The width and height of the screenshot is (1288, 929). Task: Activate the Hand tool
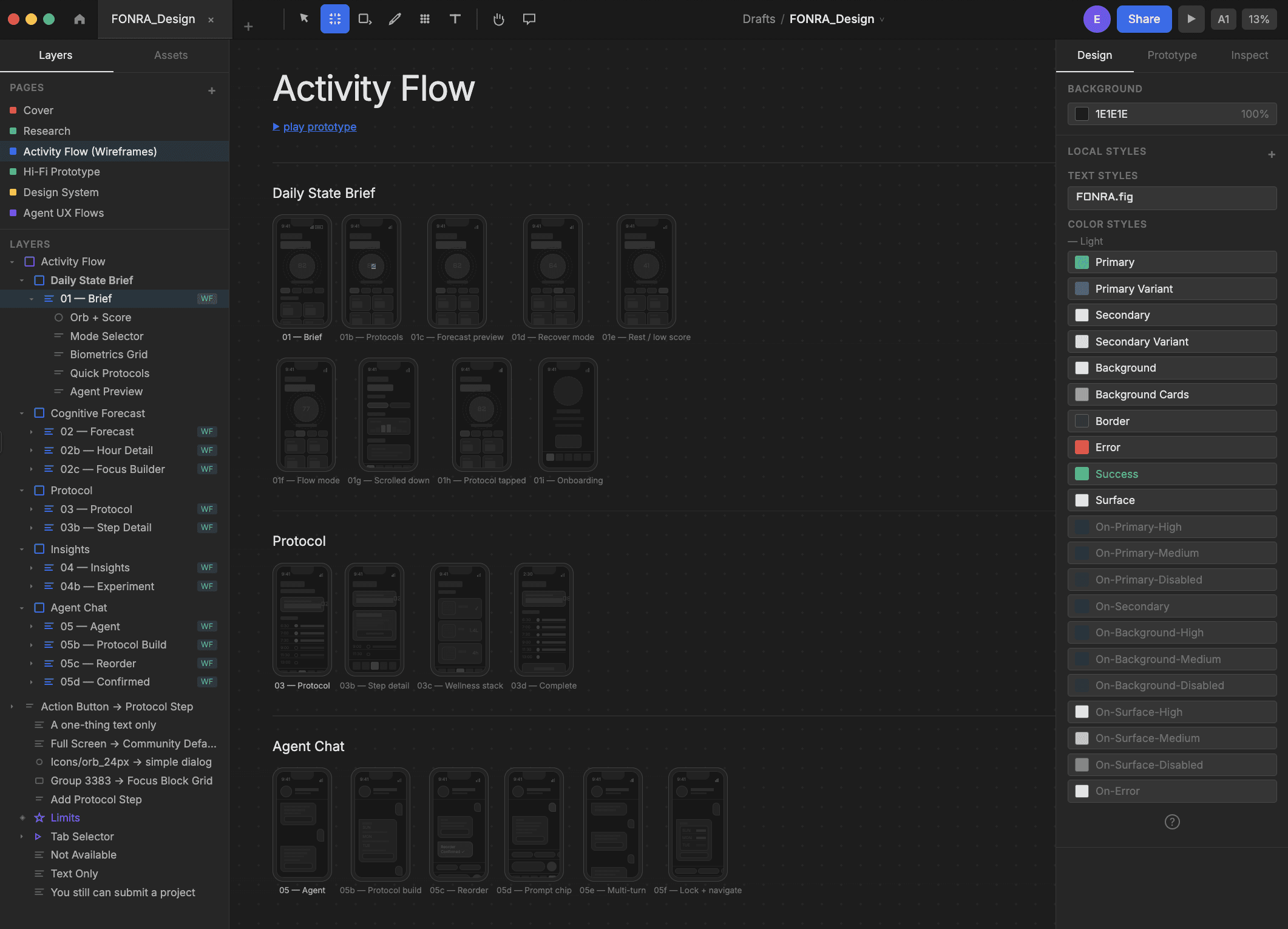(x=498, y=19)
